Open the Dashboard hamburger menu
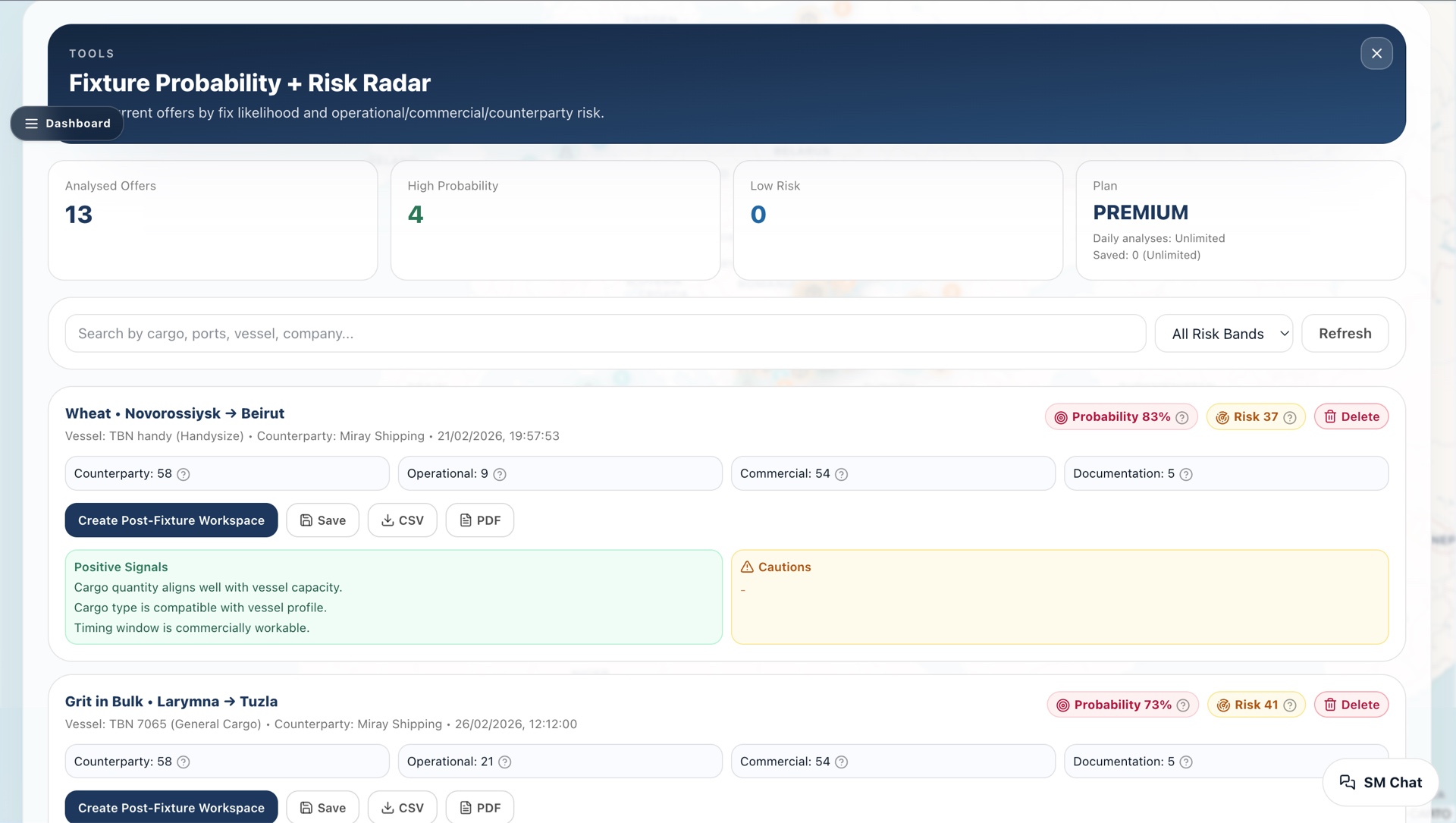The image size is (1456, 823). 67,124
